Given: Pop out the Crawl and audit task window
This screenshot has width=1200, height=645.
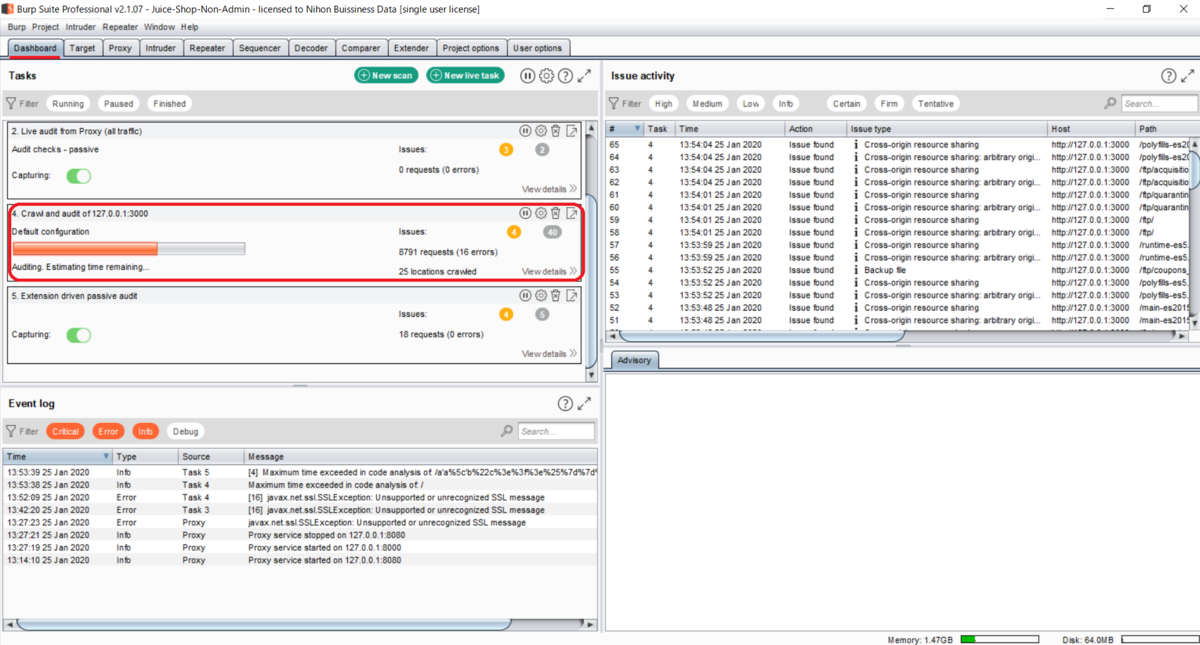Looking at the screenshot, I should click(x=572, y=213).
